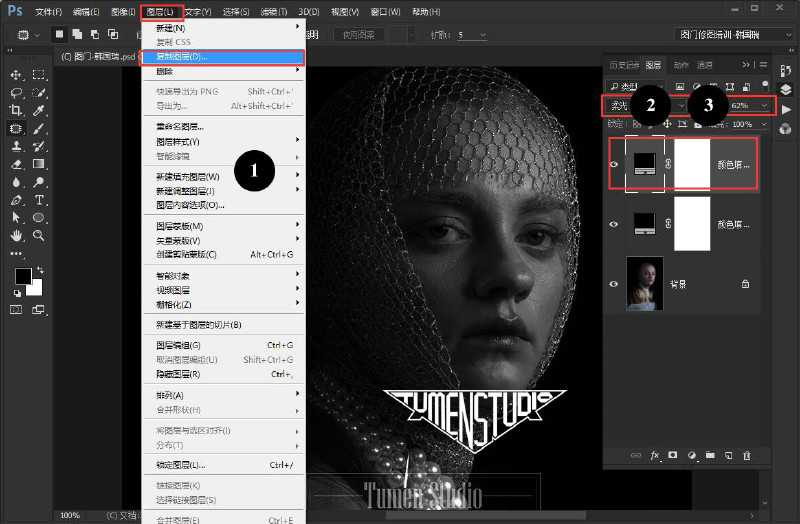Select the Horizontal Type tool
The image size is (800, 524).
click(39, 200)
